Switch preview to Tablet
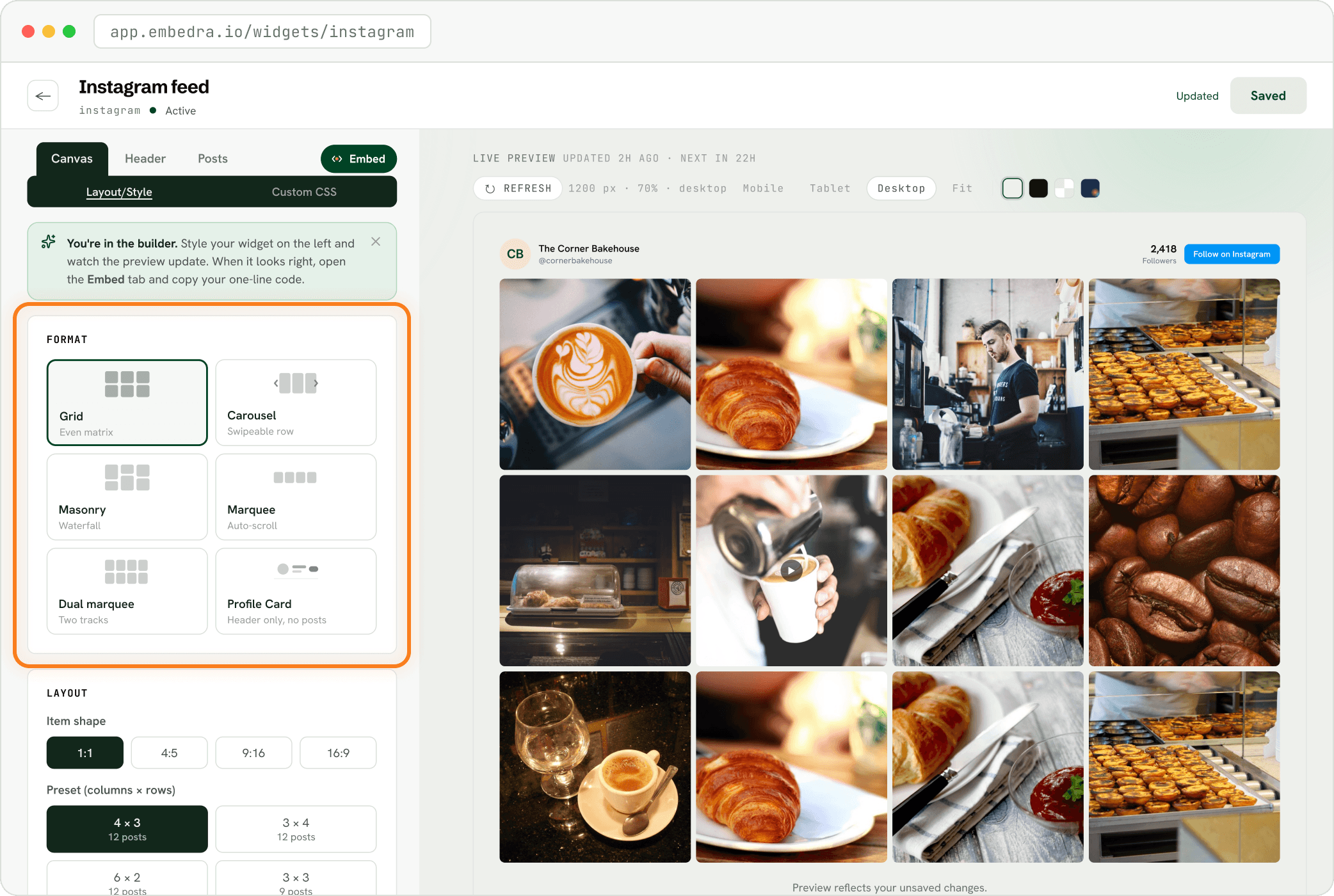 [x=830, y=188]
